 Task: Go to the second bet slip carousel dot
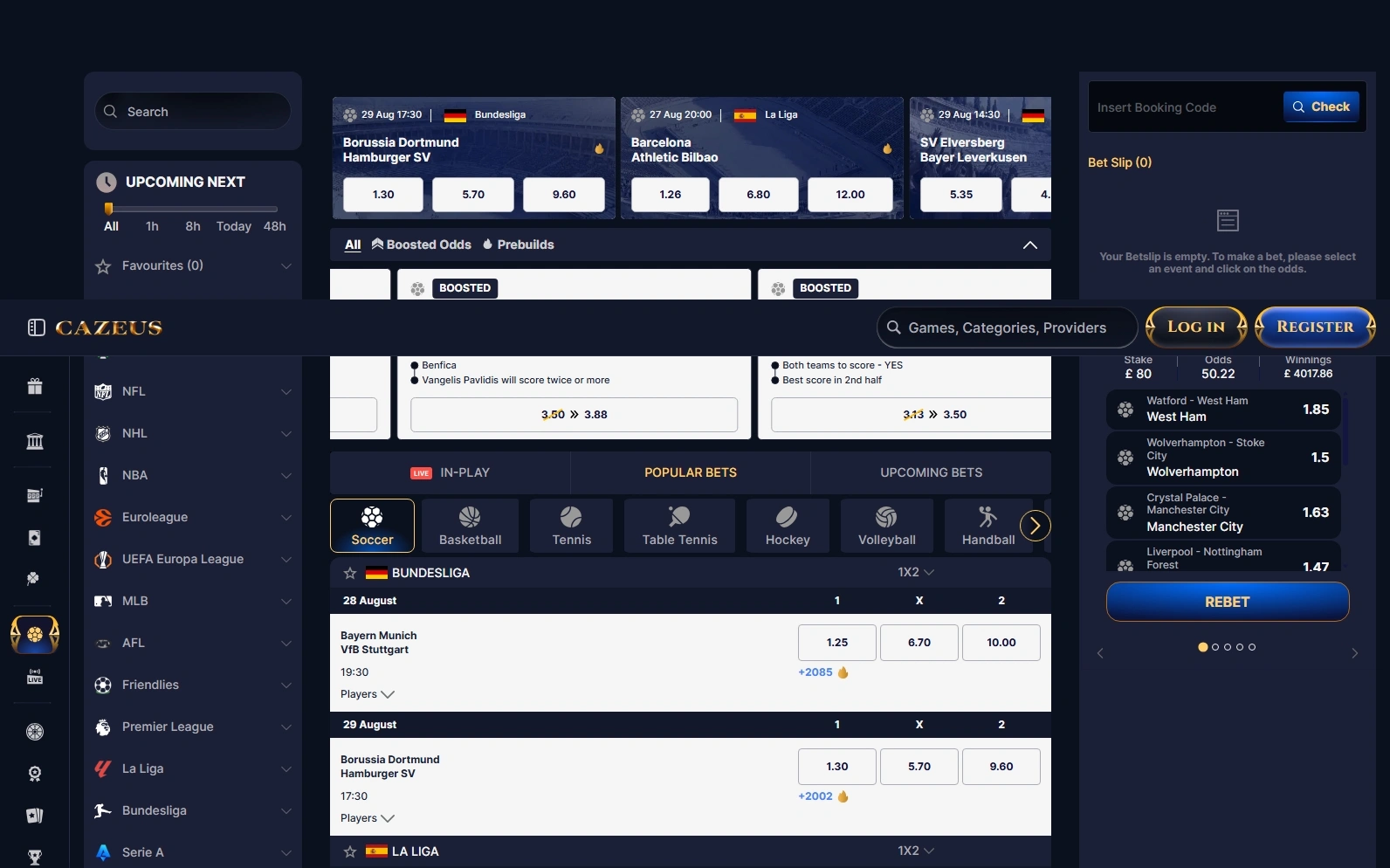pyautogui.click(x=1215, y=647)
